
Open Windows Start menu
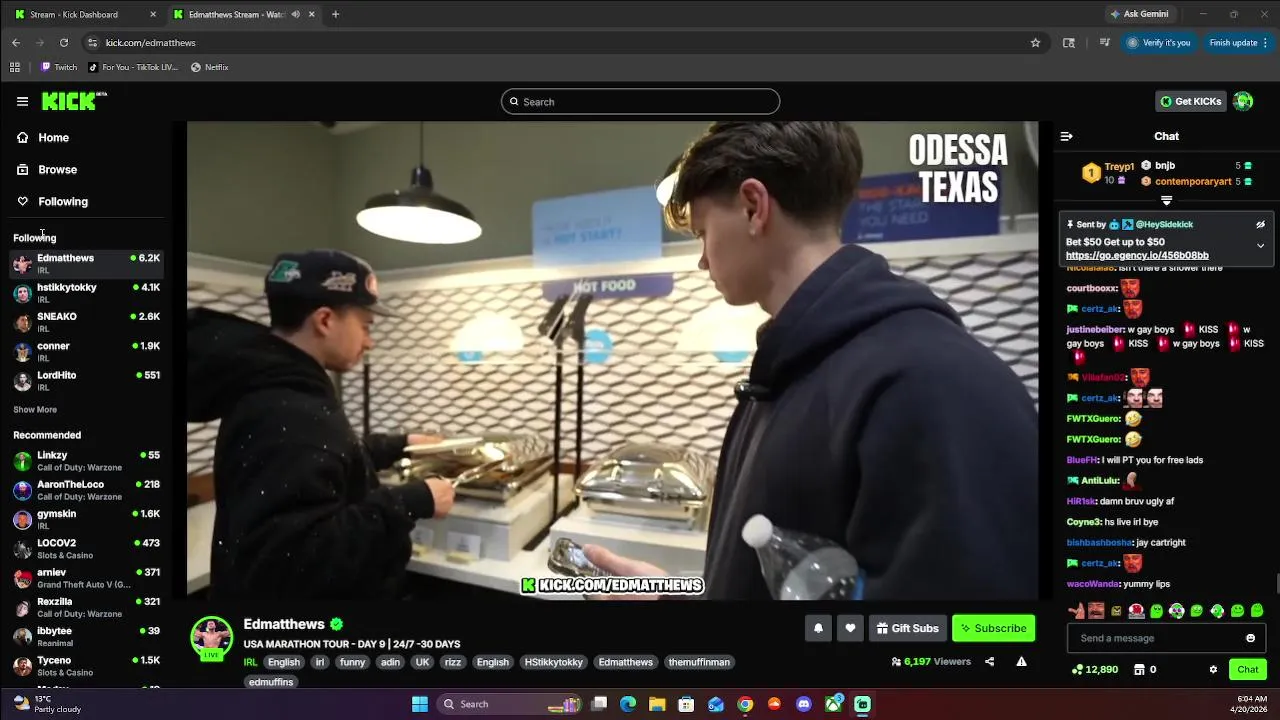click(x=420, y=704)
